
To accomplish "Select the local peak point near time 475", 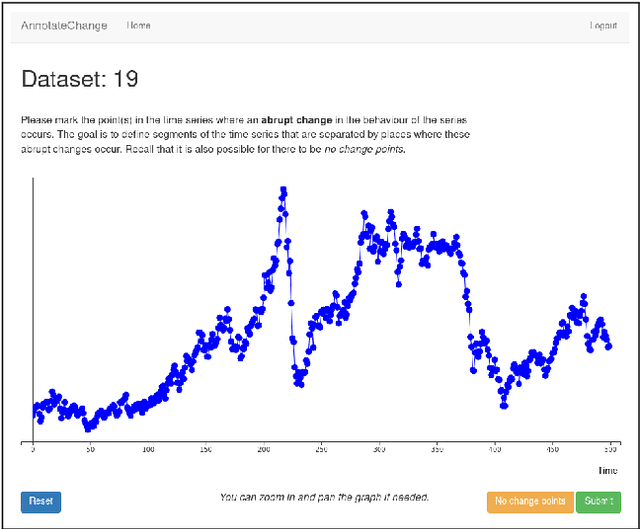I will (583, 297).
